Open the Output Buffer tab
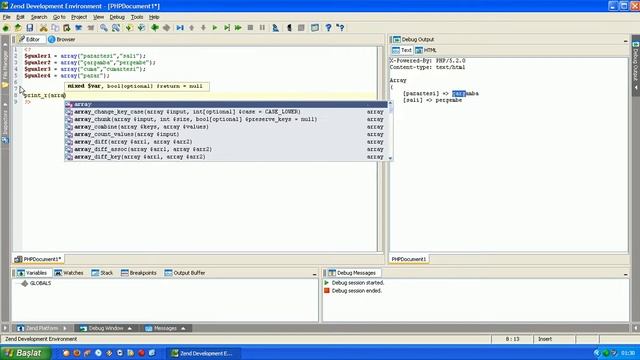Screen dimensions: 640x360 click(184, 273)
